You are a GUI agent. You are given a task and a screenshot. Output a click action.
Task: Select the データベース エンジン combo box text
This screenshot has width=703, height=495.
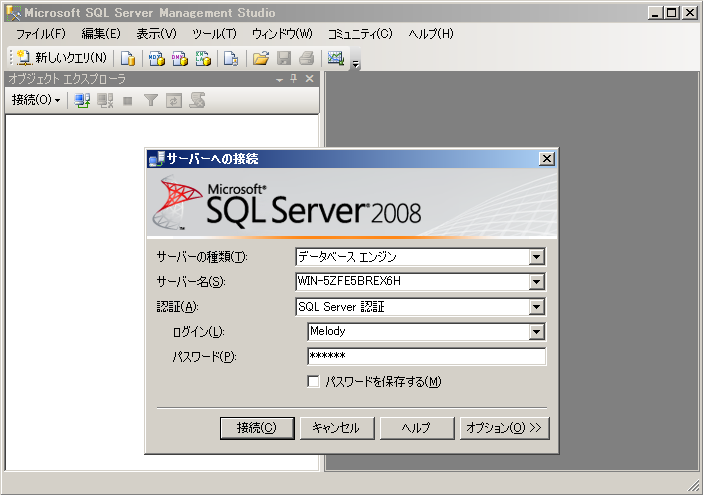(x=347, y=257)
